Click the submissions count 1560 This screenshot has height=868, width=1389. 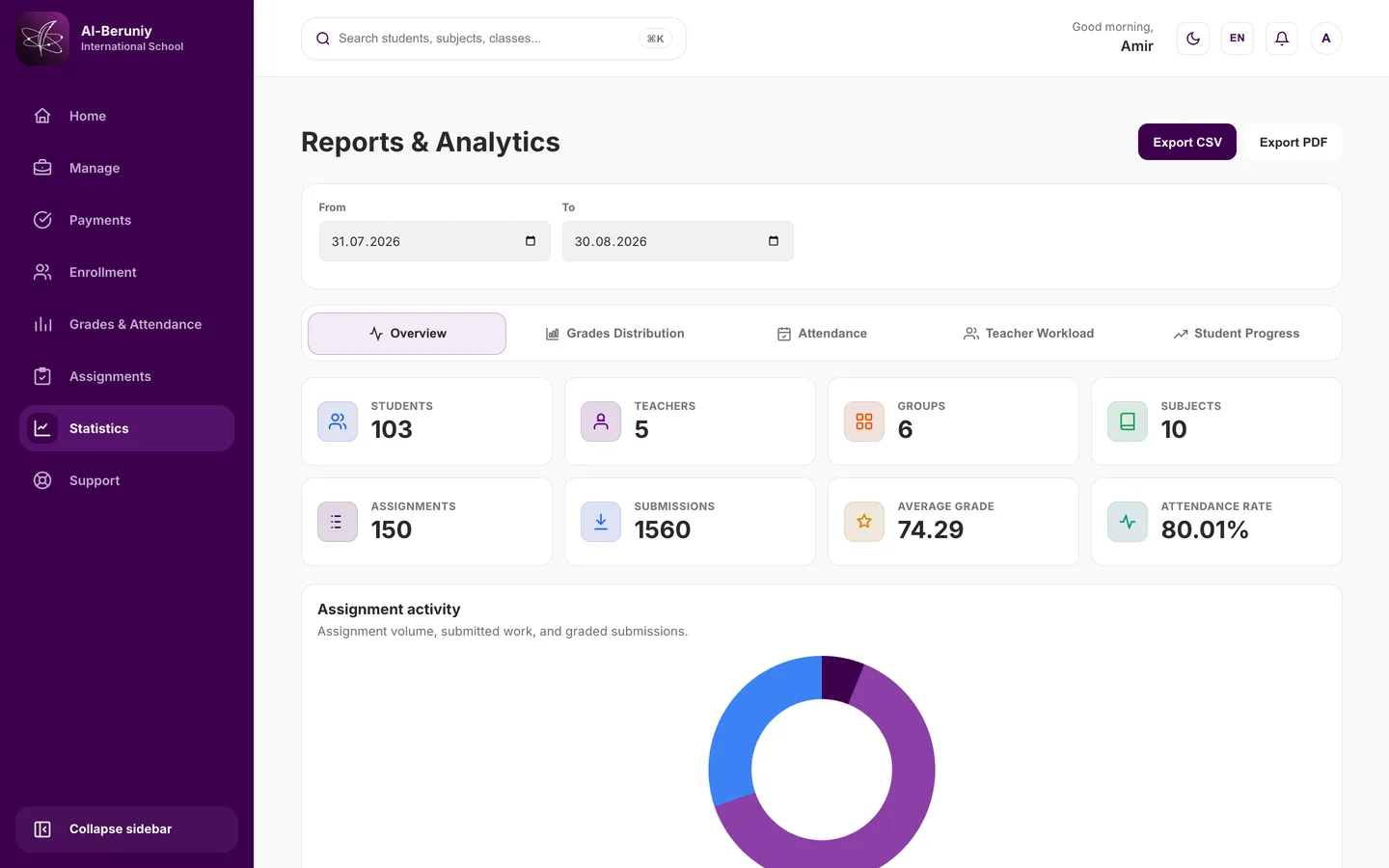663,529
